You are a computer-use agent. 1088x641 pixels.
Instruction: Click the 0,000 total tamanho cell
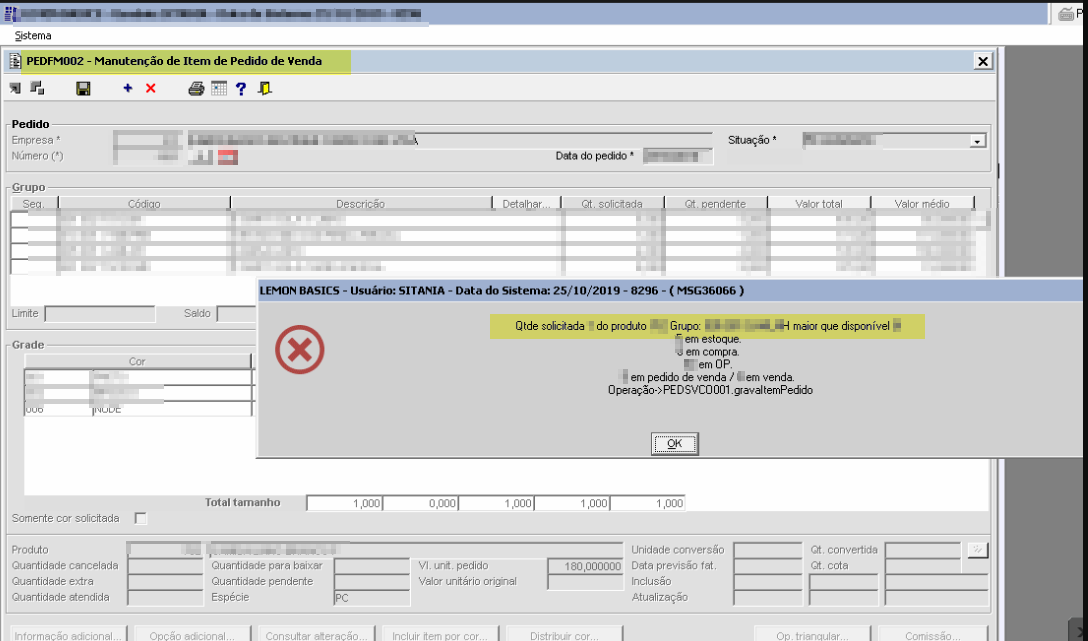pos(420,504)
